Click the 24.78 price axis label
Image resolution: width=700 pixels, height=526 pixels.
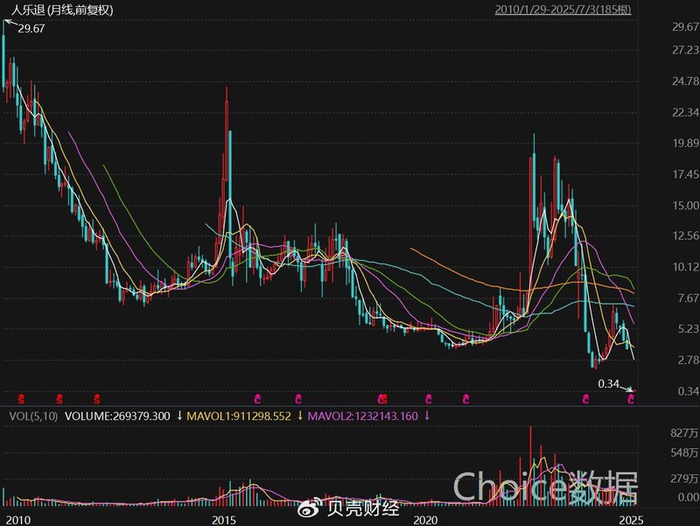click(686, 81)
